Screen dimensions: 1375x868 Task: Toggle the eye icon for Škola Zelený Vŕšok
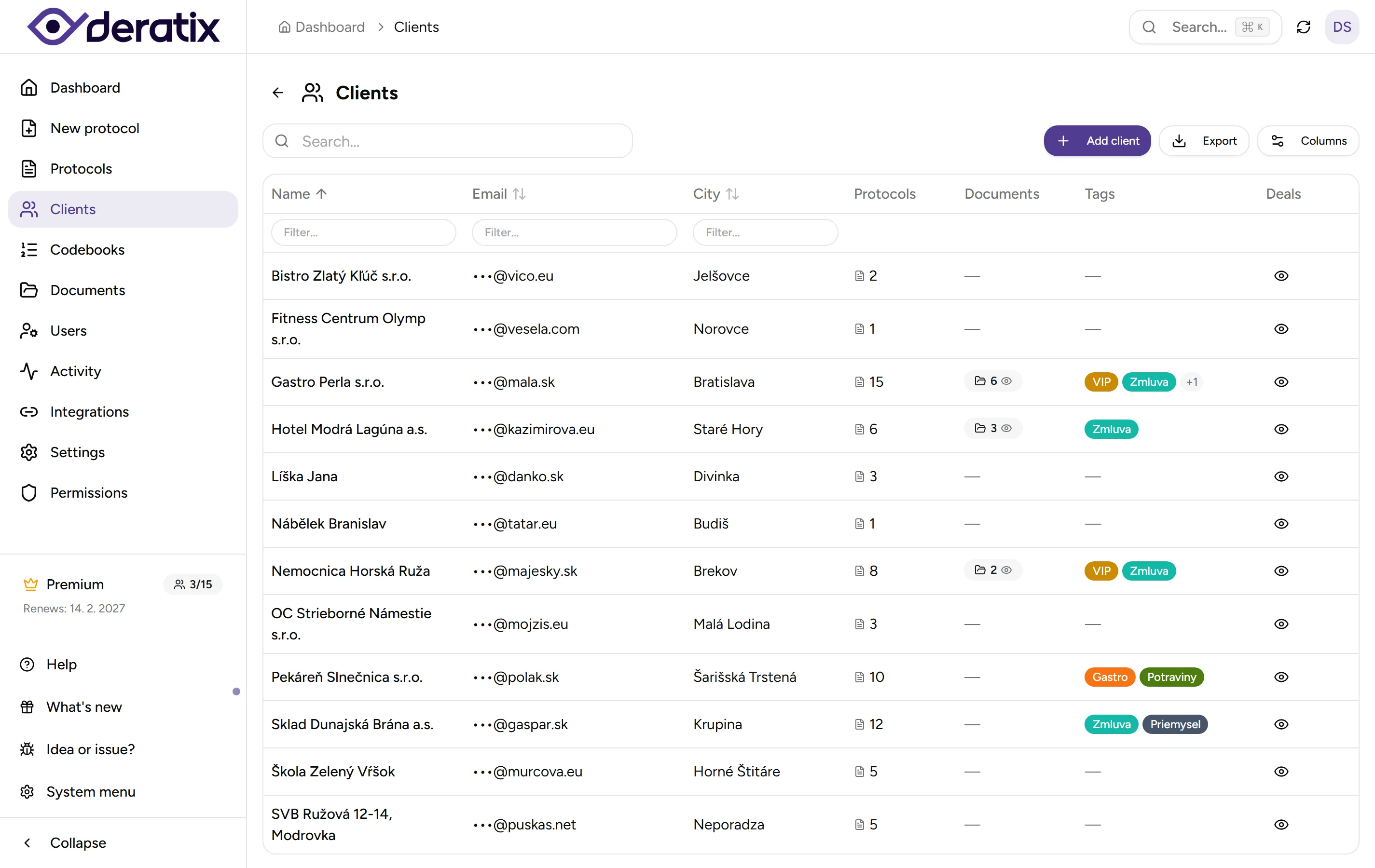pos(1281,771)
